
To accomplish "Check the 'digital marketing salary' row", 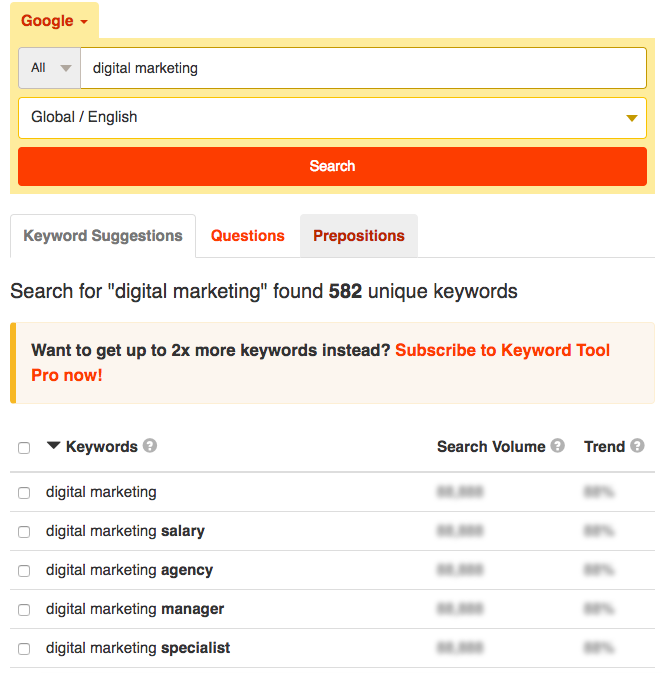I will tap(24, 532).
